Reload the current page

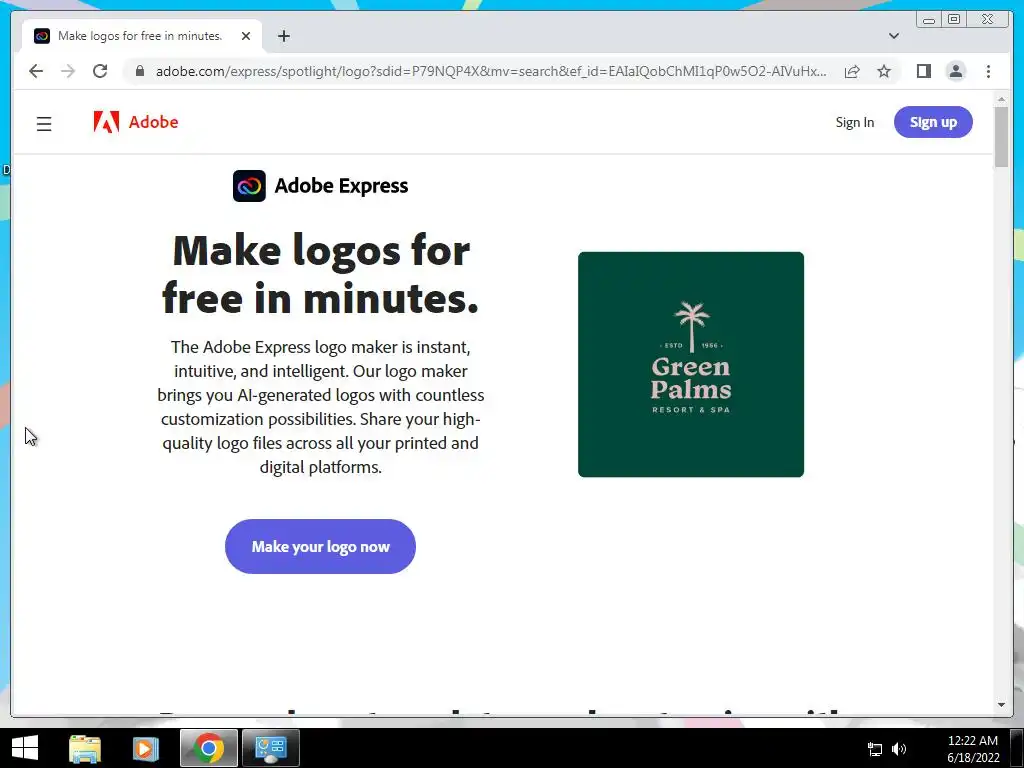pyautogui.click(x=100, y=71)
